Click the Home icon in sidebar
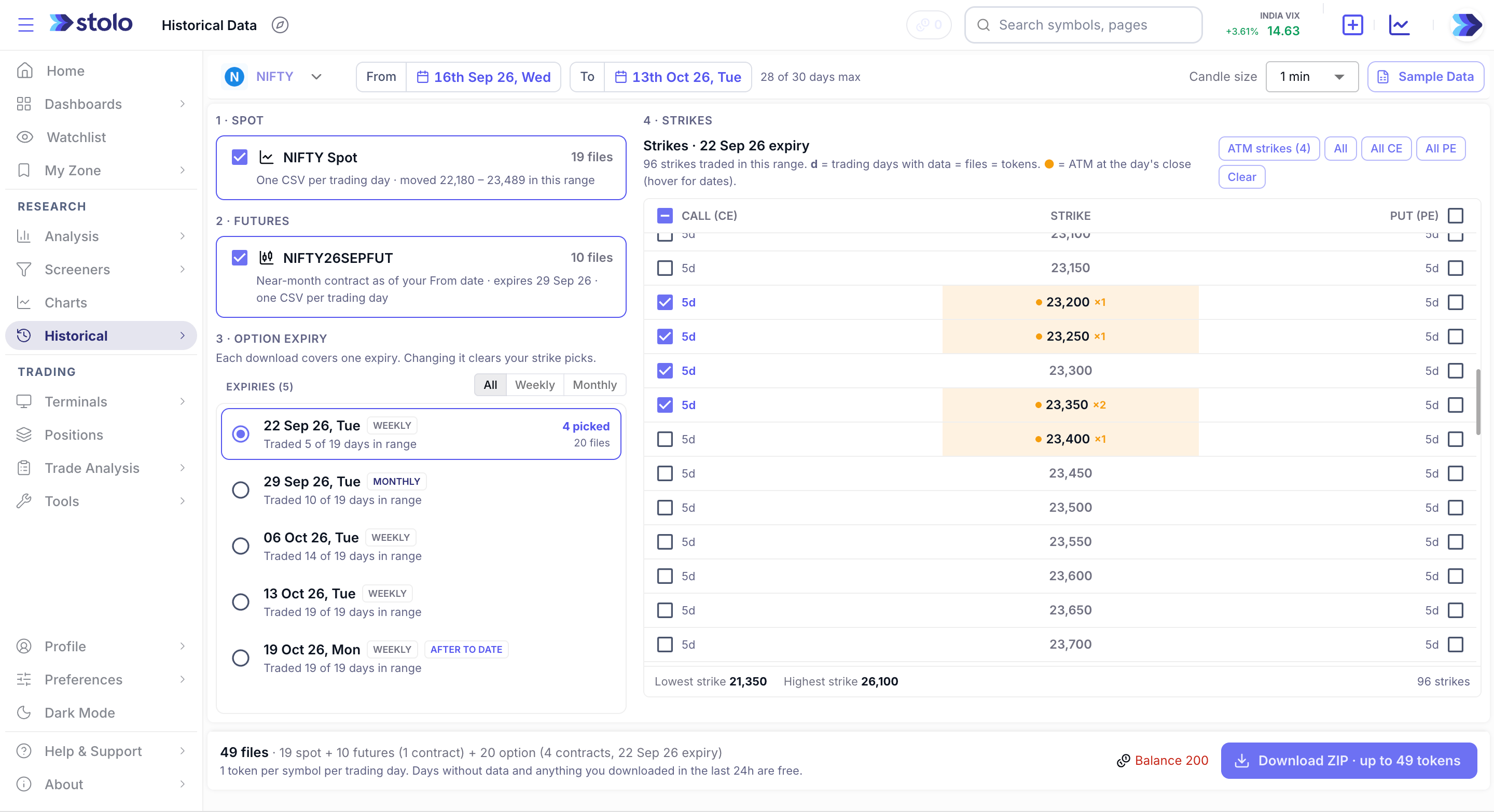Screen dimensions: 1494x812 pos(24,71)
